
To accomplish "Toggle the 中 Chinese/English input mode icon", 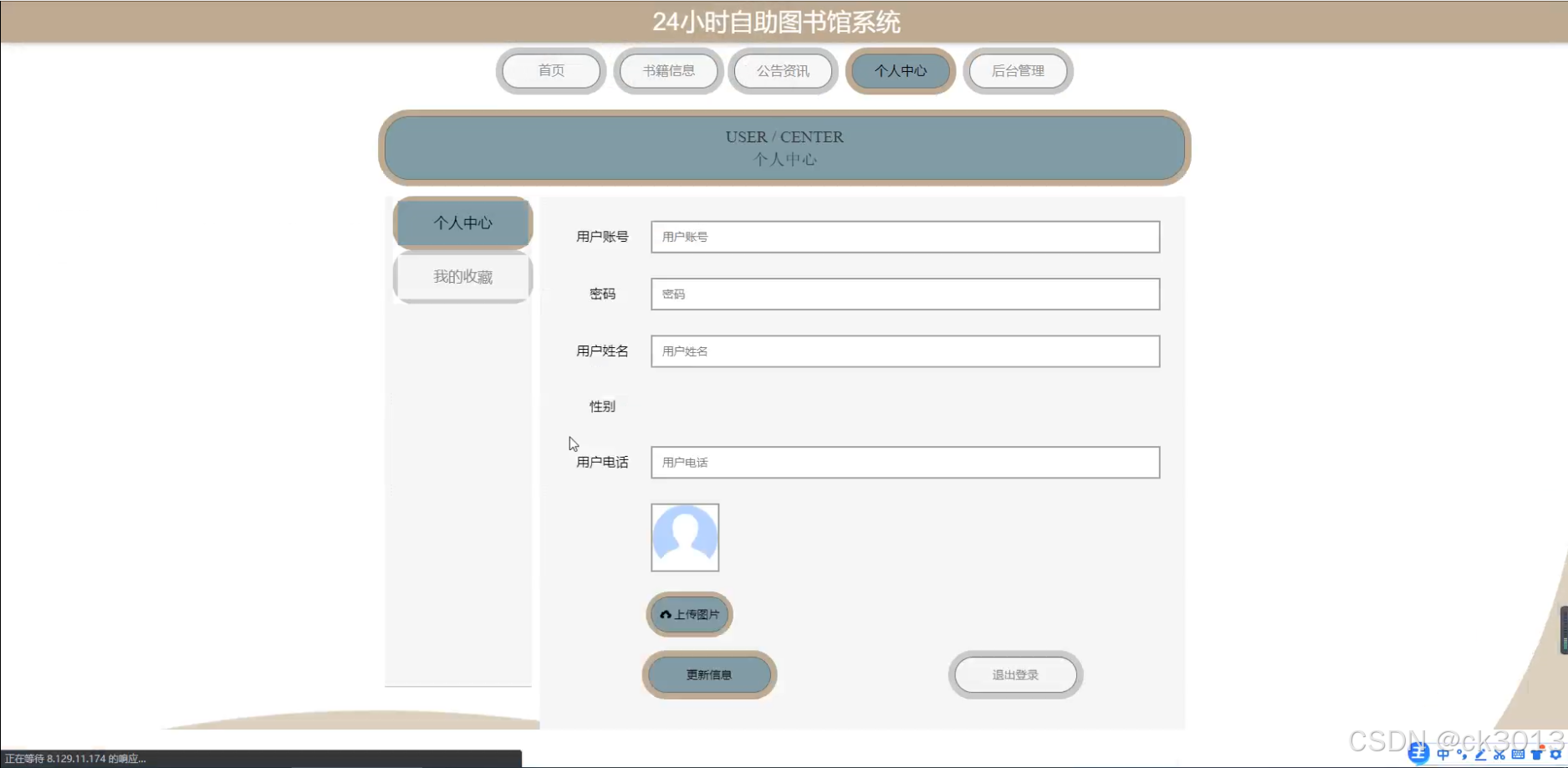I will pyautogui.click(x=1443, y=755).
